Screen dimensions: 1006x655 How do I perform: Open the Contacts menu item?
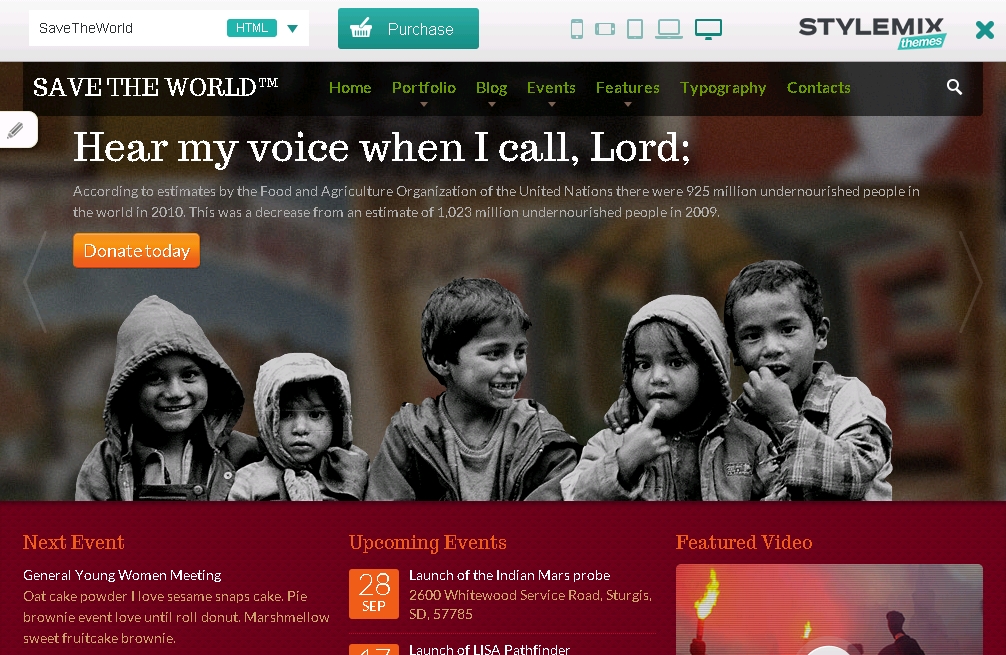pyautogui.click(x=819, y=88)
